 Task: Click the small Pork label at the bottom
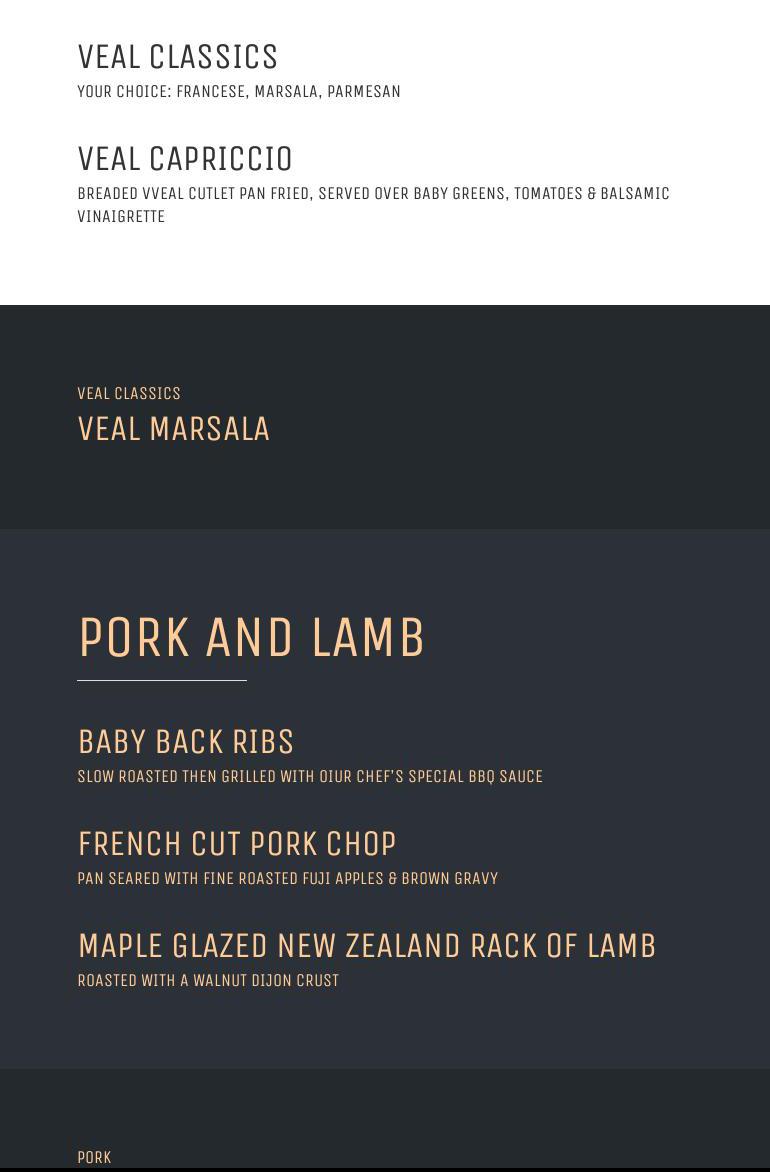(x=94, y=1158)
